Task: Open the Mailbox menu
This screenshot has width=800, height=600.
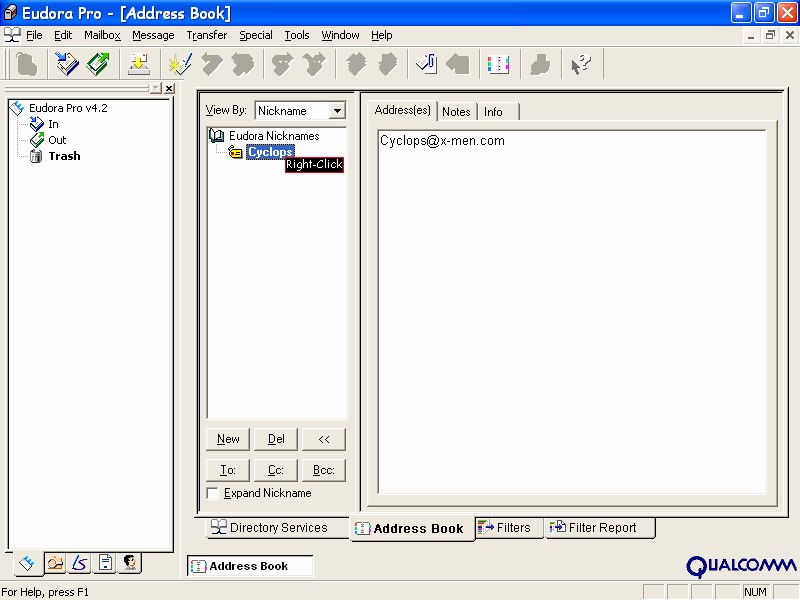Action: (102, 35)
